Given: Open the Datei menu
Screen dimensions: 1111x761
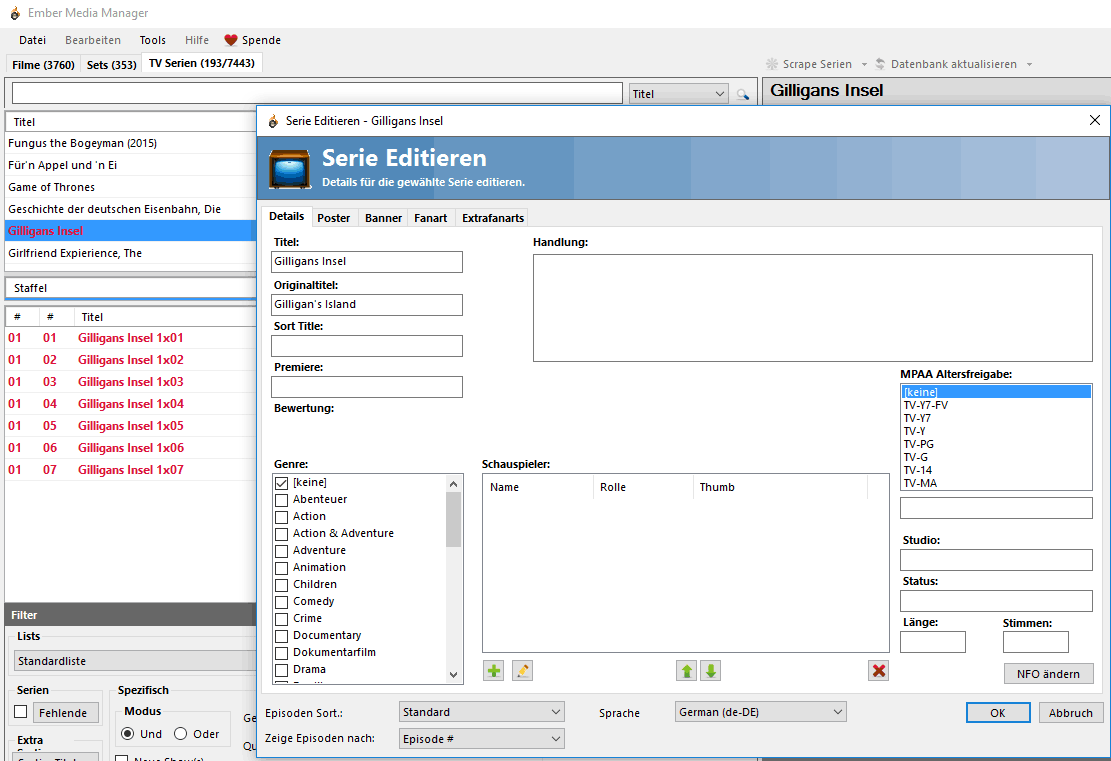Looking at the screenshot, I should pyautogui.click(x=33, y=40).
